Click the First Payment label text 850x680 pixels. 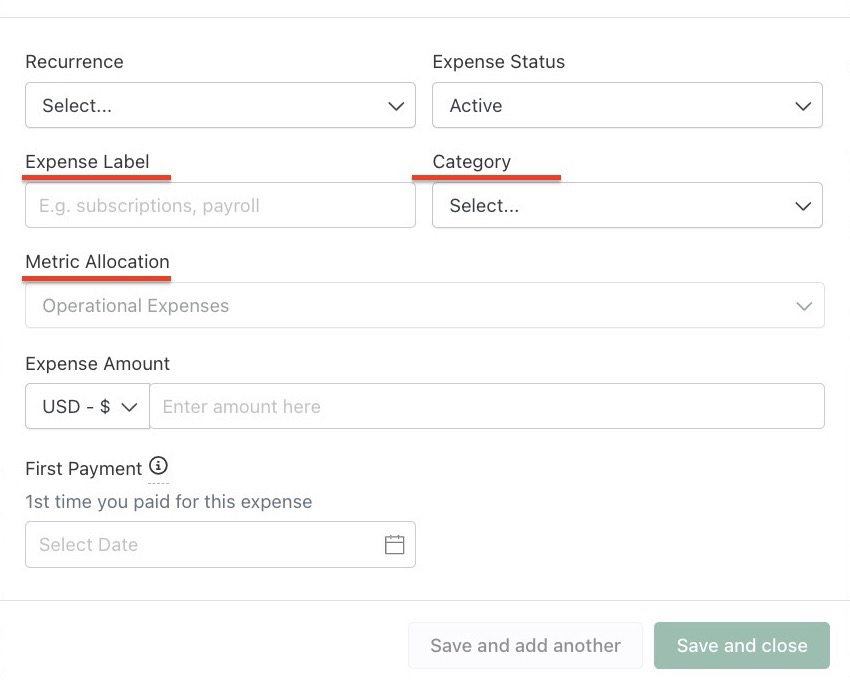pos(83,469)
